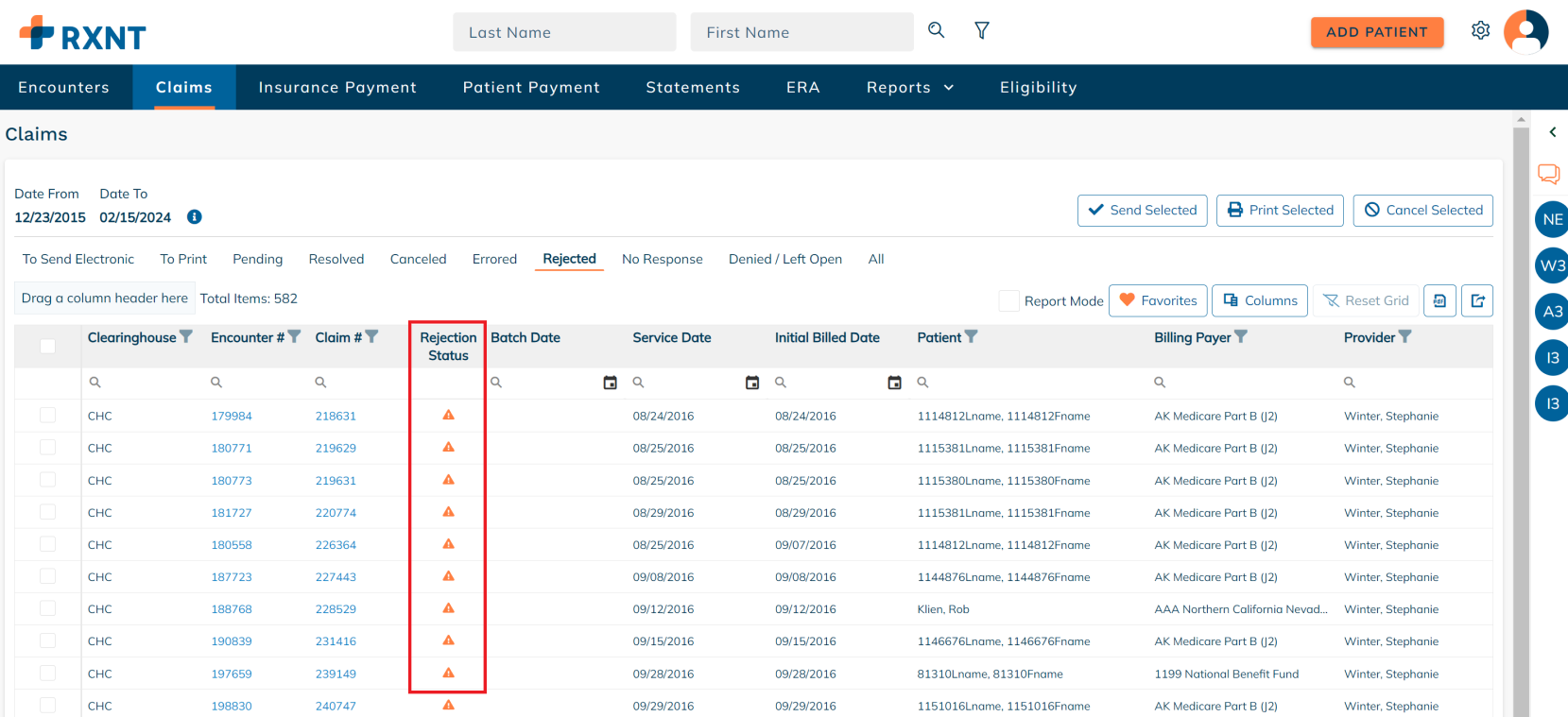The width and height of the screenshot is (1568, 717).
Task: Select the NE sidebar badge
Action: coord(1552,219)
